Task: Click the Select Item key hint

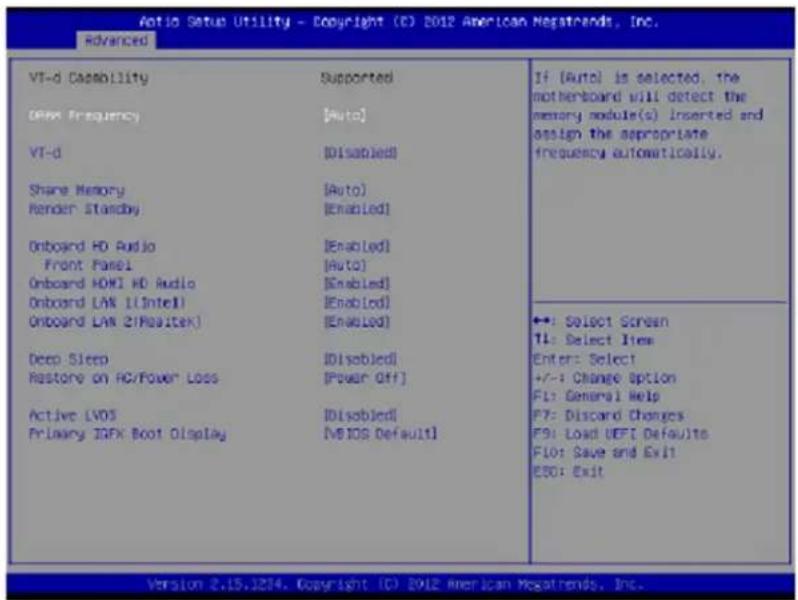Action: pos(593,340)
